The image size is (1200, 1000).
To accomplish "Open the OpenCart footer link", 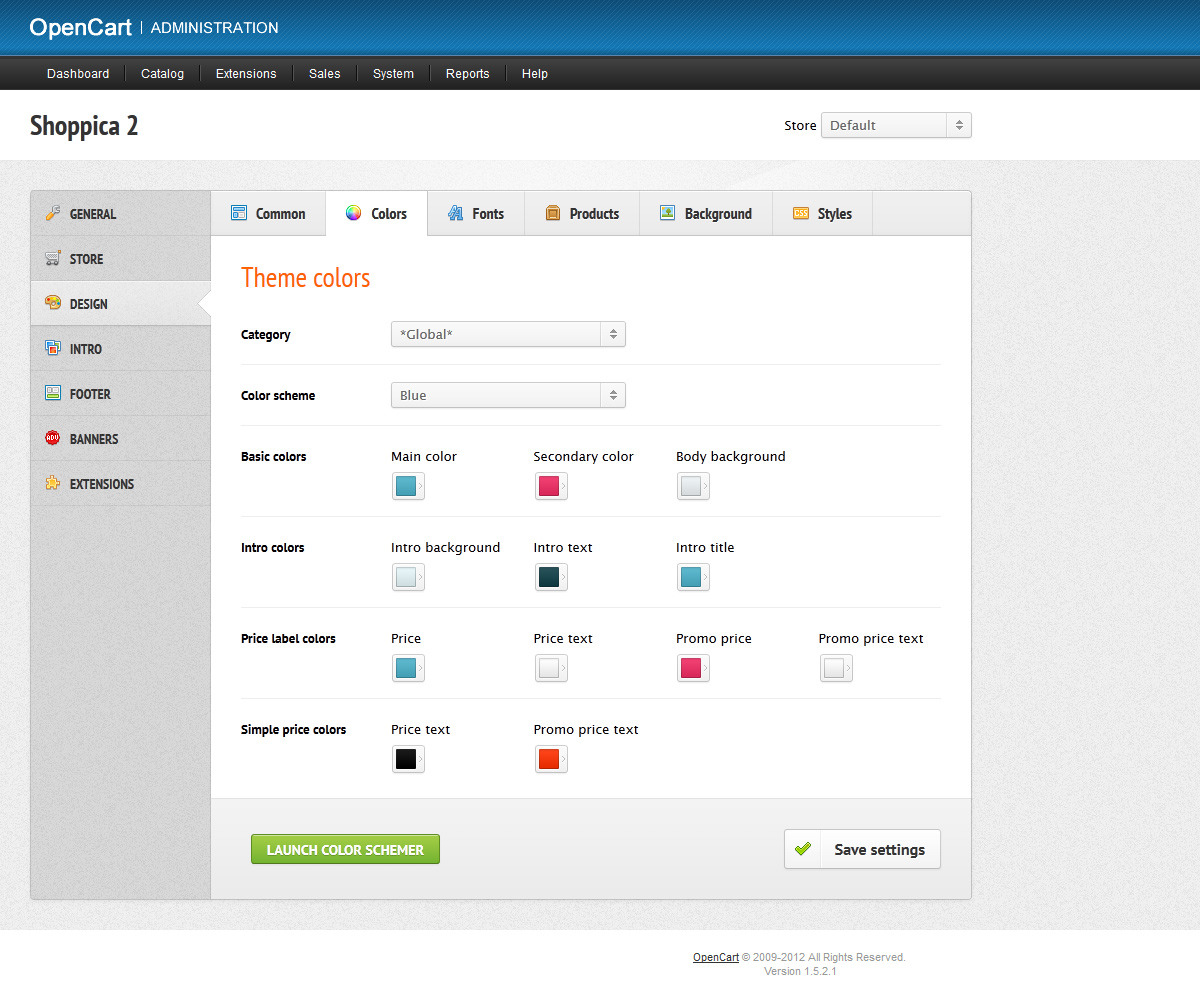I will (716, 957).
